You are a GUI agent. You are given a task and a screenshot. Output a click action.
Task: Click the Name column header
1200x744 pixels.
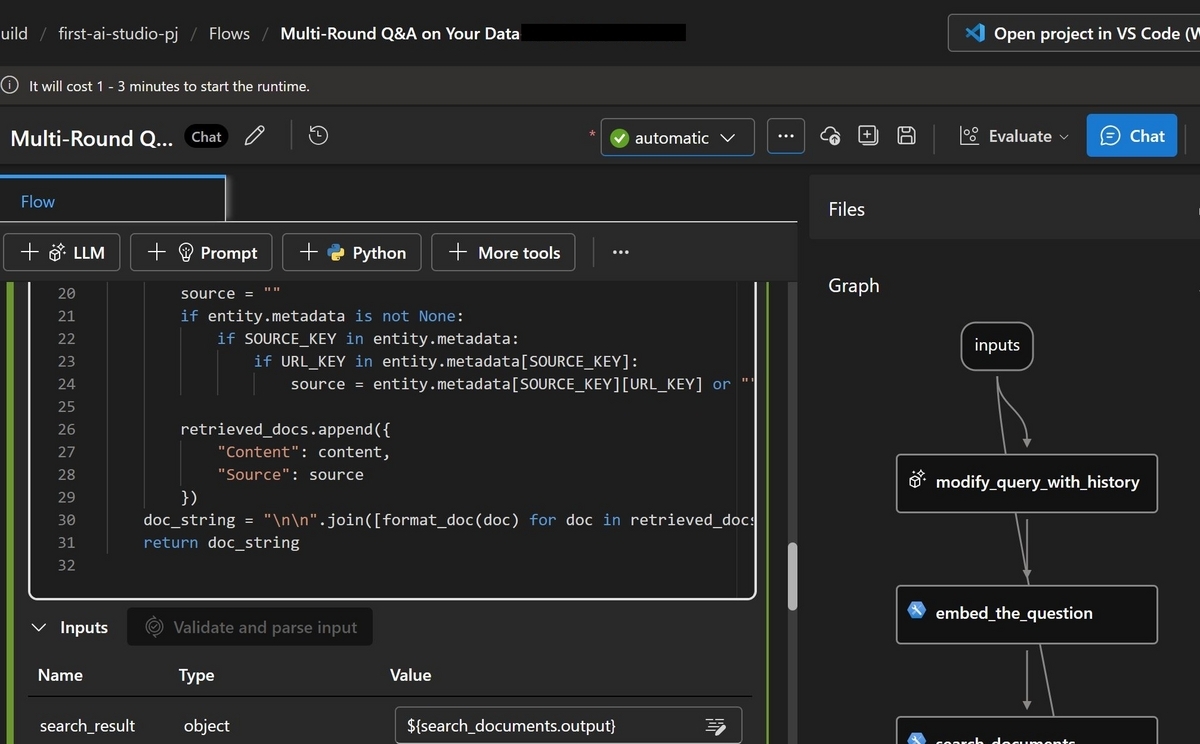60,675
